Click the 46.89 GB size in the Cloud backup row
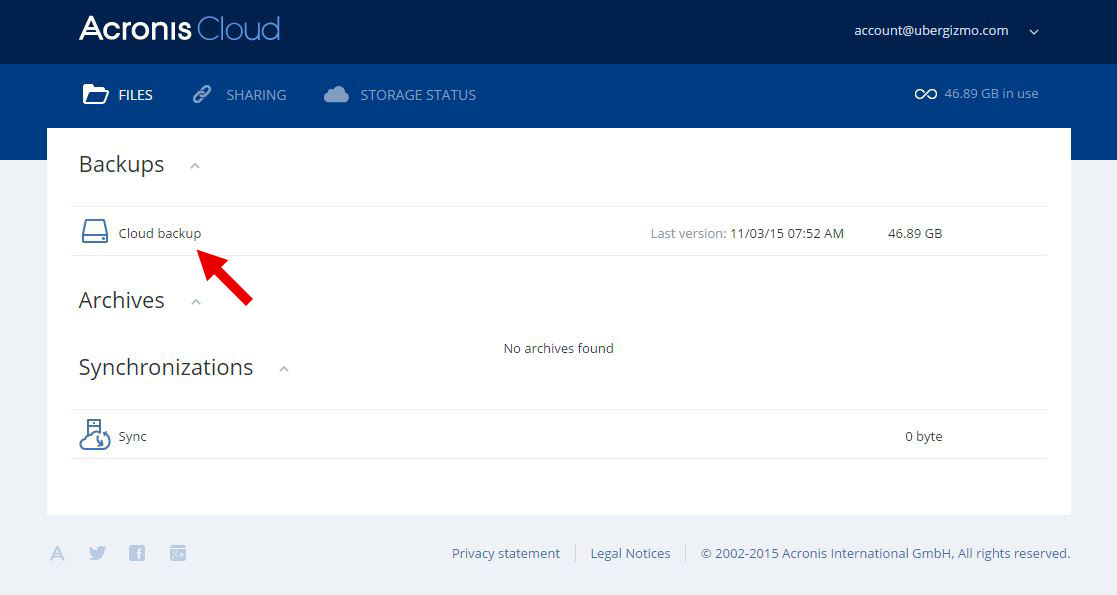The width and height of the screenshot is (1117, 595). coord(915,234)
